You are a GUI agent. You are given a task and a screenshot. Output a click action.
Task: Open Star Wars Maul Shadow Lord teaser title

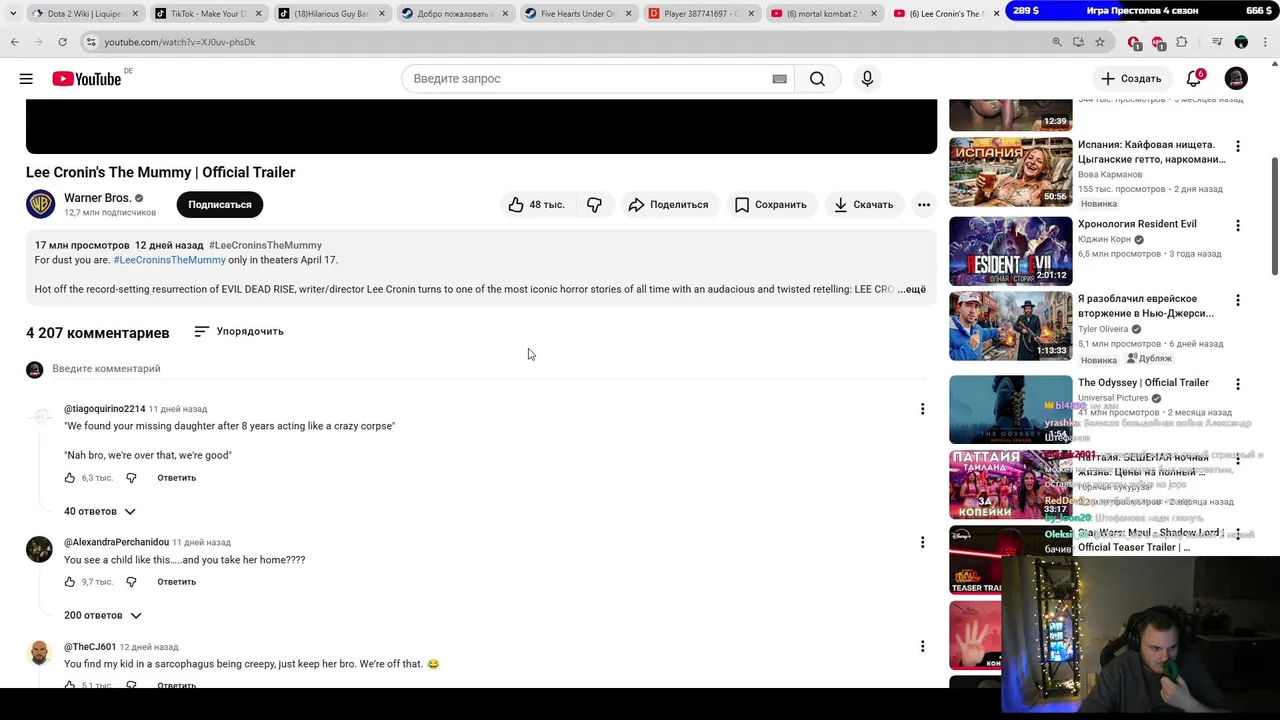coord(1149,540)
